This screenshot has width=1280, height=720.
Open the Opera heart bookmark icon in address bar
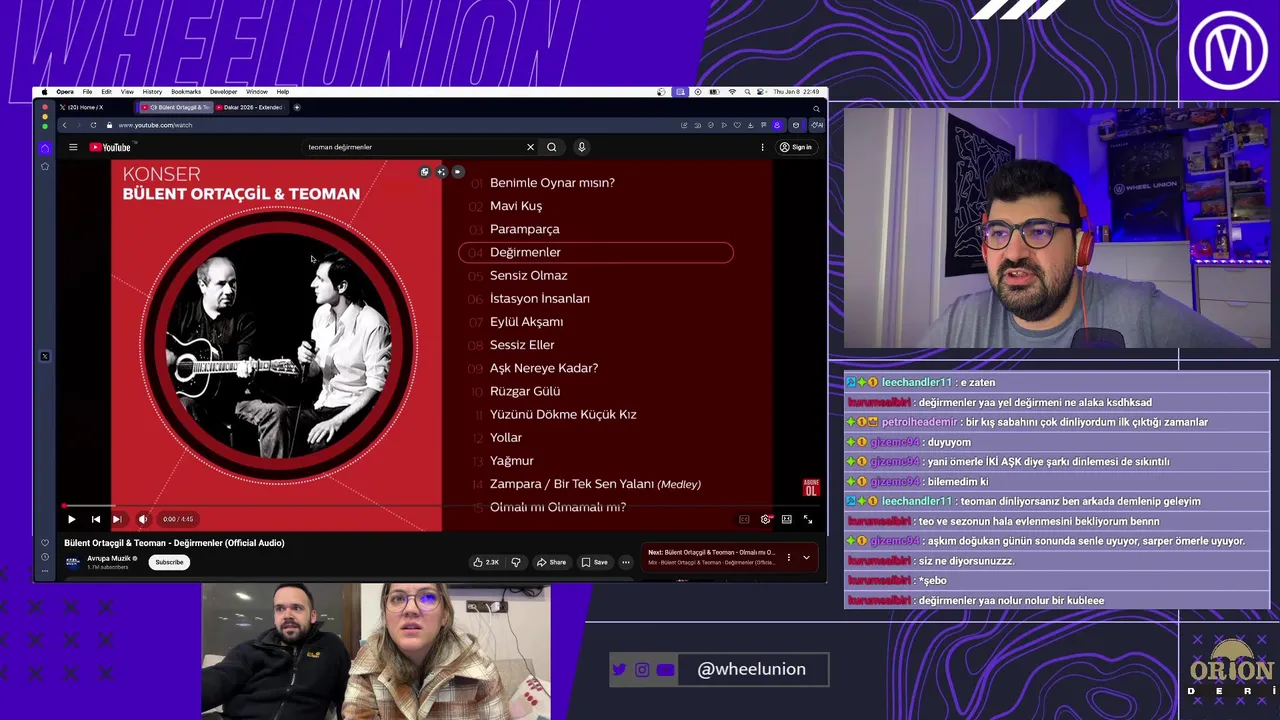point(737,125)
